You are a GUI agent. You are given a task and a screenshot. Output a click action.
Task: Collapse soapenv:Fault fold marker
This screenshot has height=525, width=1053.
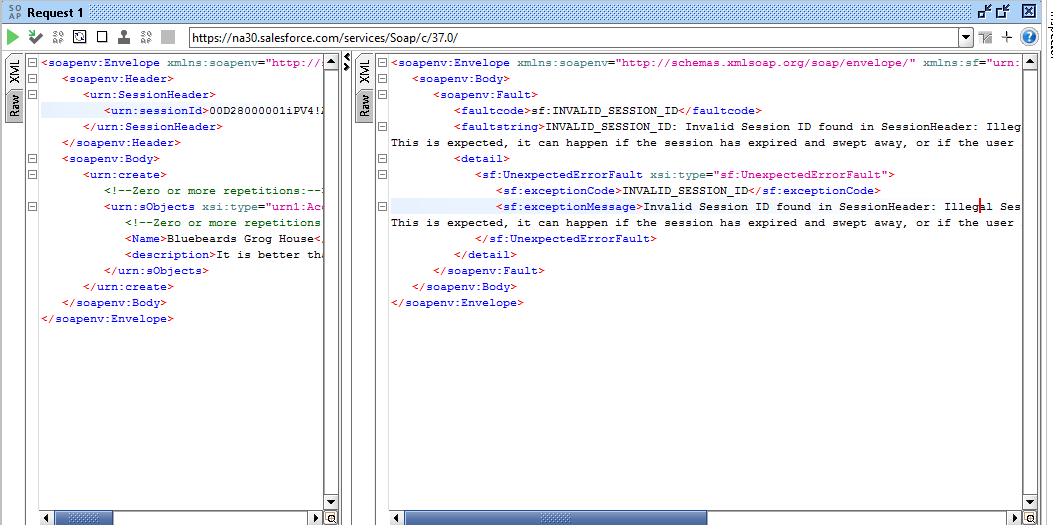point(382,95)
